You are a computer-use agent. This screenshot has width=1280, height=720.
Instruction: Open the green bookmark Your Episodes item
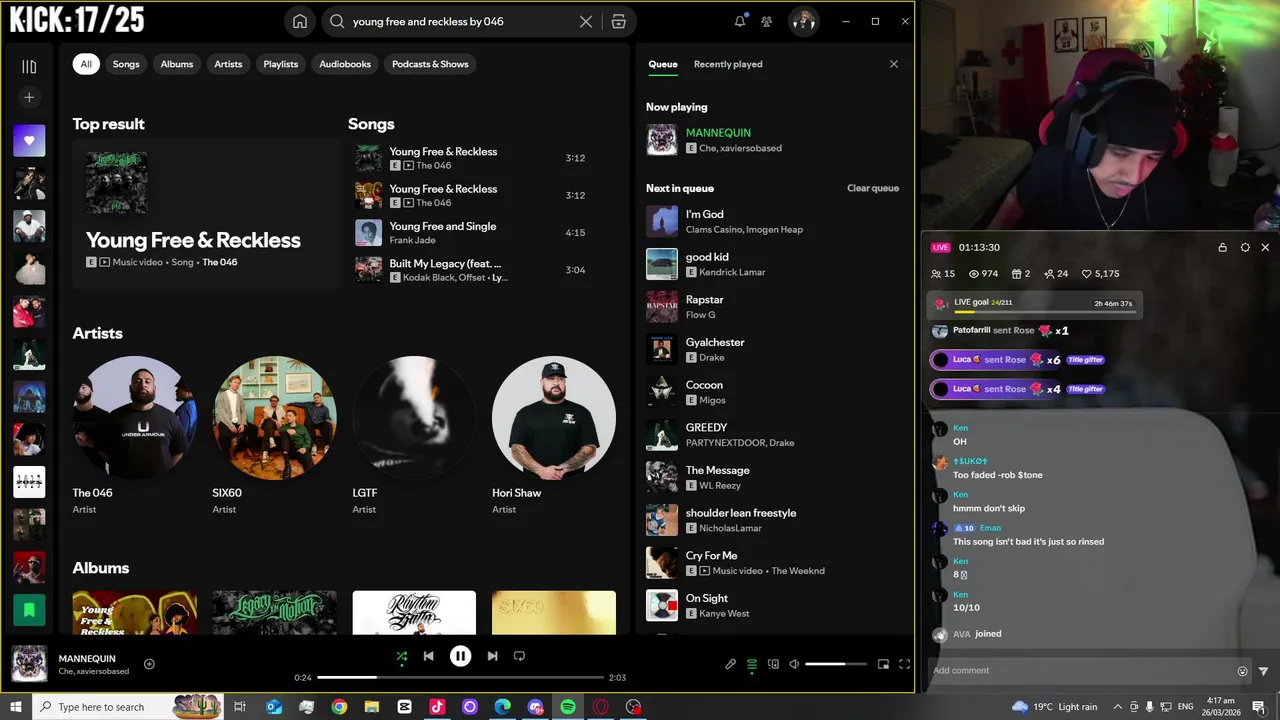tap(29, 609)
